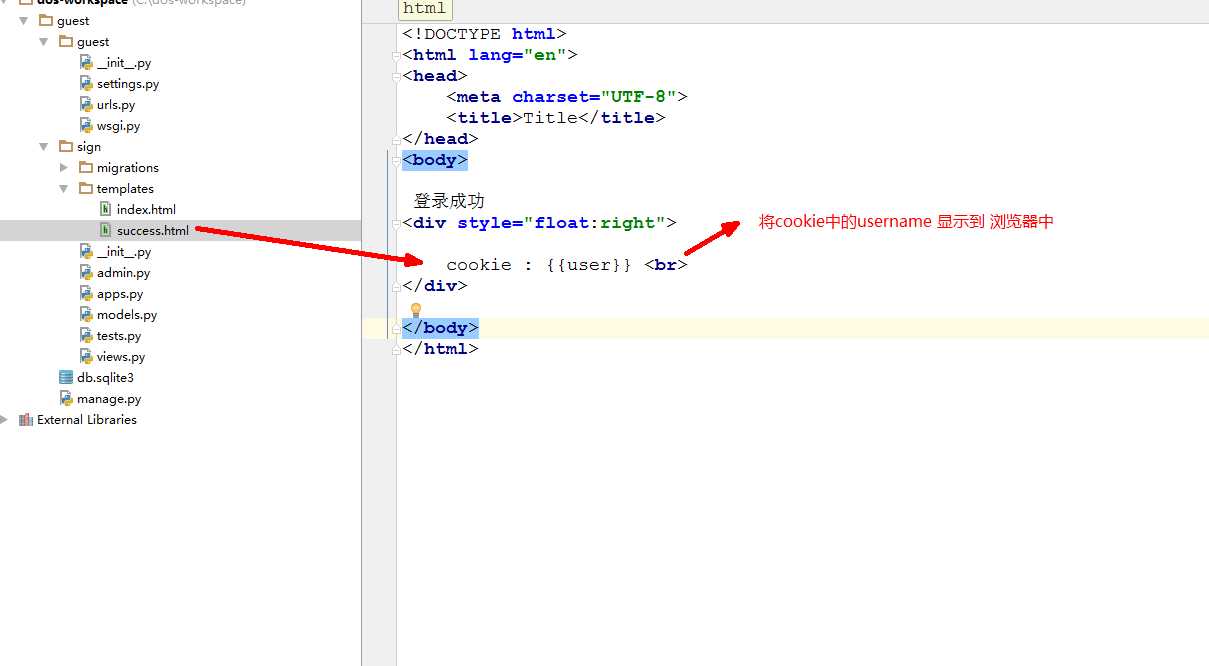This screenshot has width=1209, height=666.
Task: Click the sign folder icon
Action: 66,146
